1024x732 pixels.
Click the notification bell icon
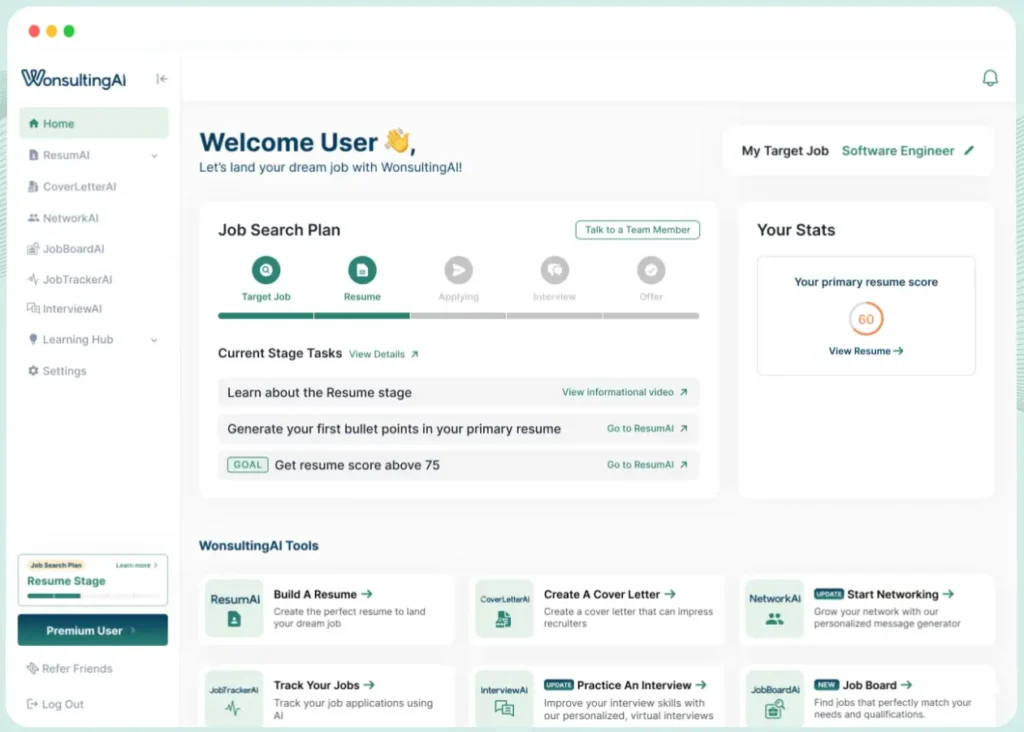coord(990,78)
